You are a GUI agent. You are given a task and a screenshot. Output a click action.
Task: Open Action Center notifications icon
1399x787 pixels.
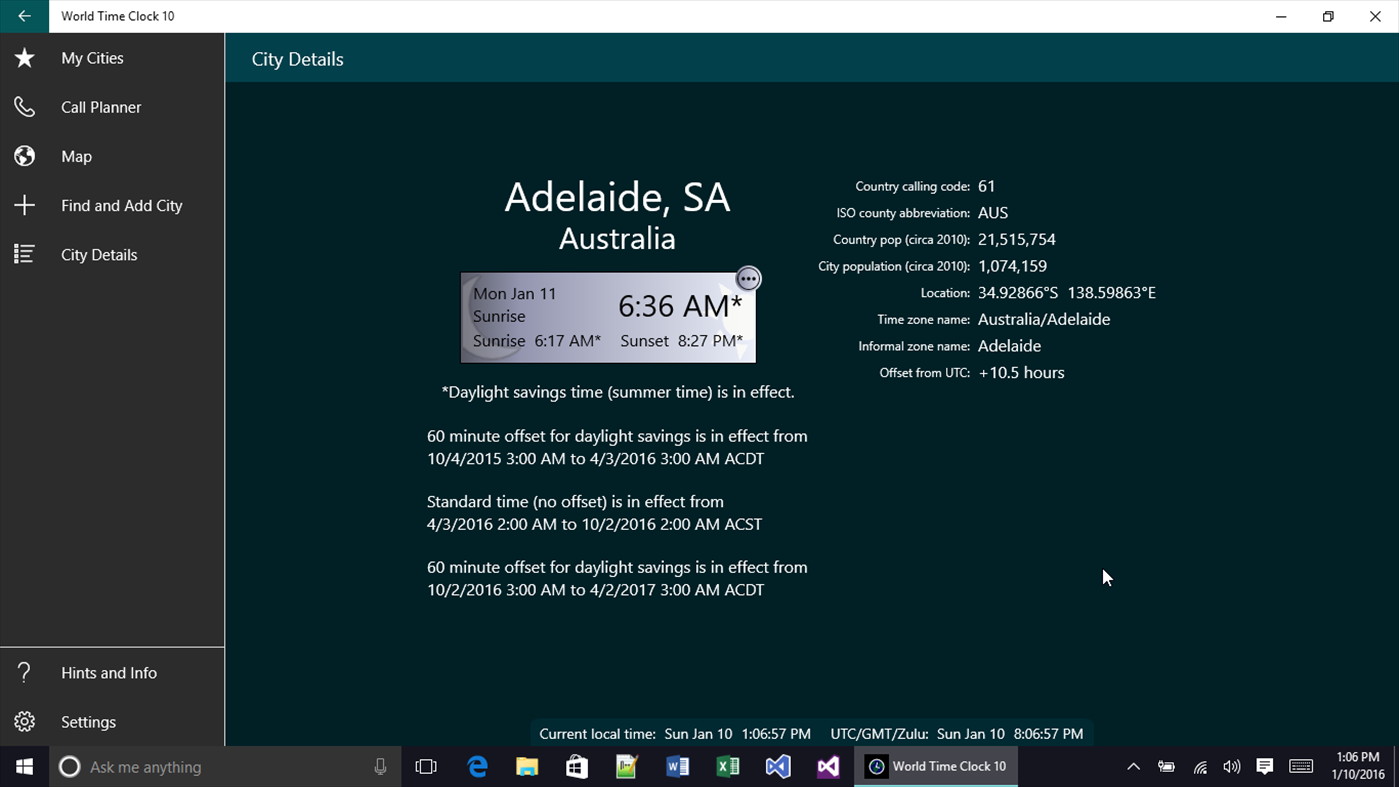coord(1265,767)
